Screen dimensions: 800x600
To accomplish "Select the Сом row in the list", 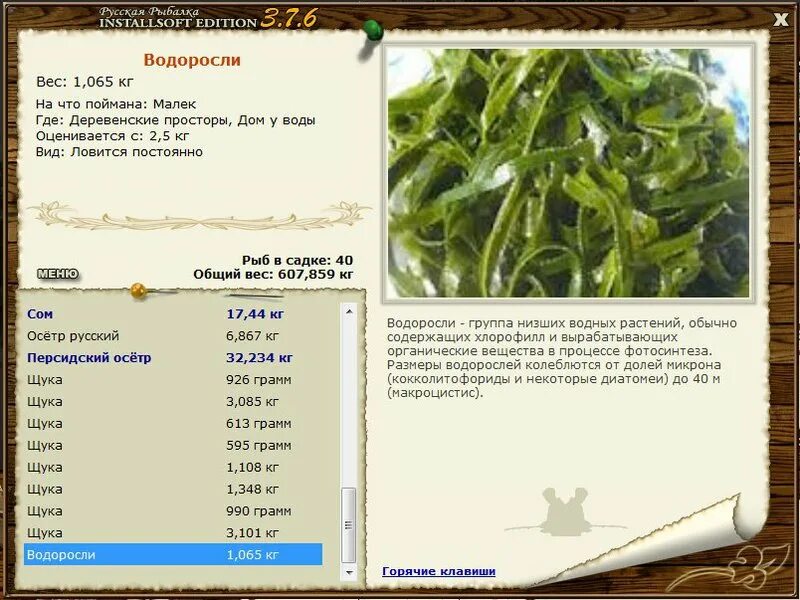I will [x=173, y=314].
